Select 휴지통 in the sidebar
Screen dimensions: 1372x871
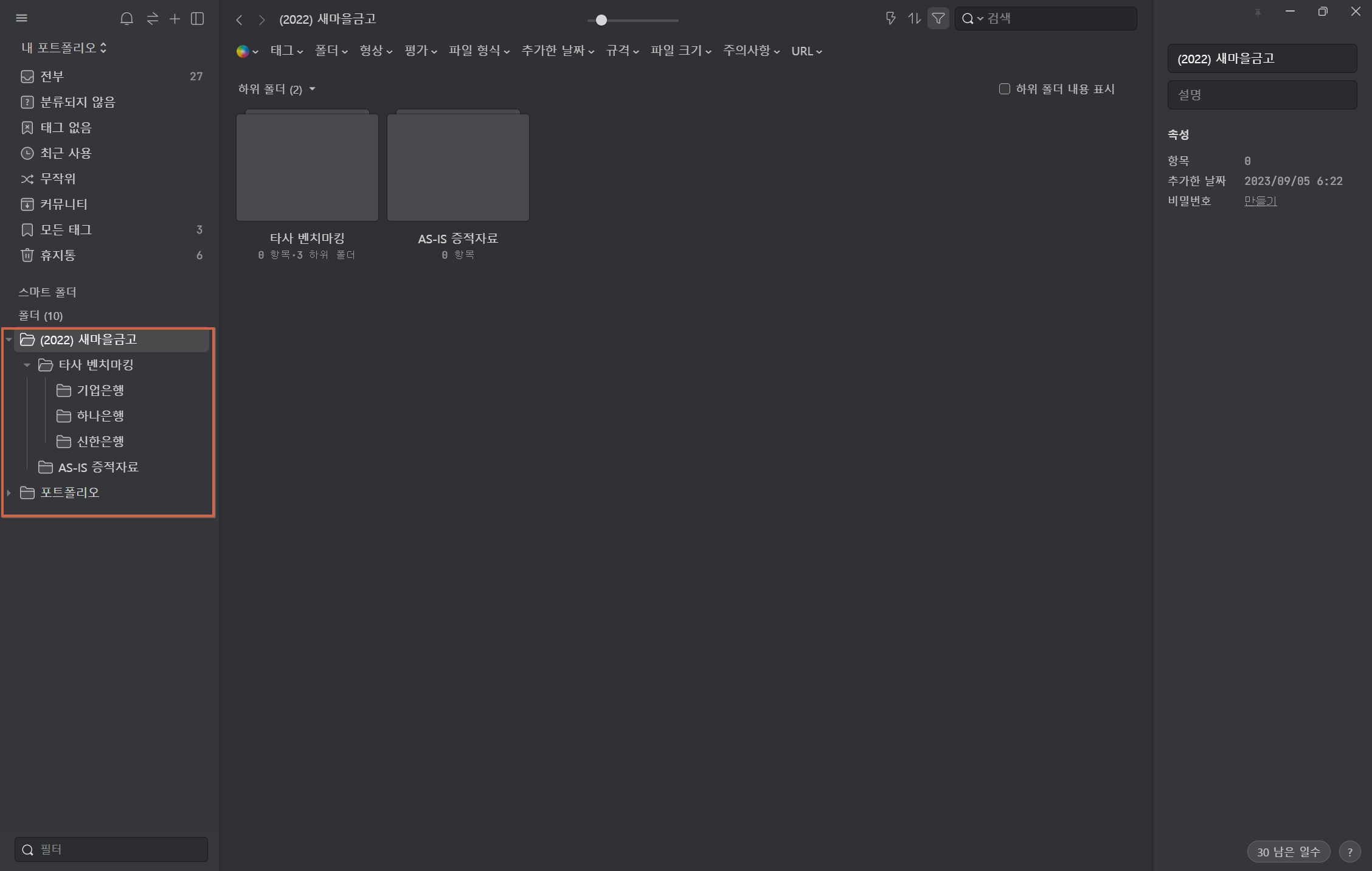tap(58, 255)
